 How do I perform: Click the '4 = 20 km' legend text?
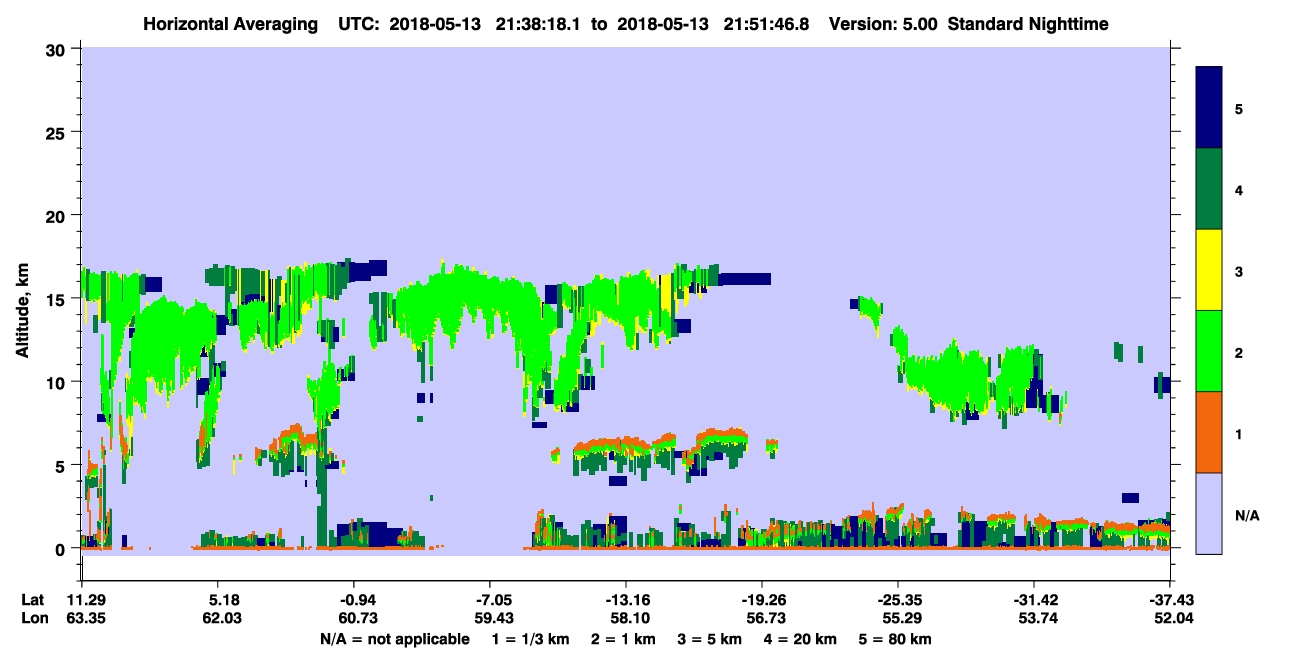[x=801, y=639]
